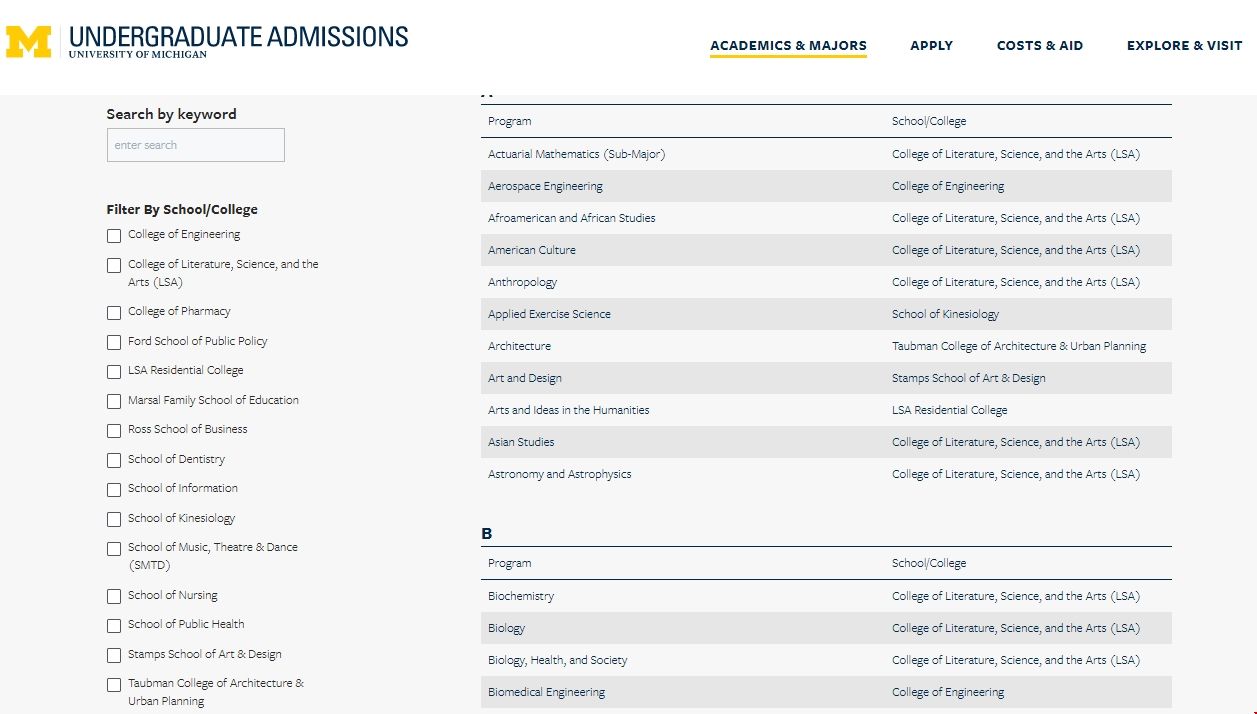1257x714 pixels.
Task: Open the Astronomy and Astrophysics program
Action: pos(559,474)
